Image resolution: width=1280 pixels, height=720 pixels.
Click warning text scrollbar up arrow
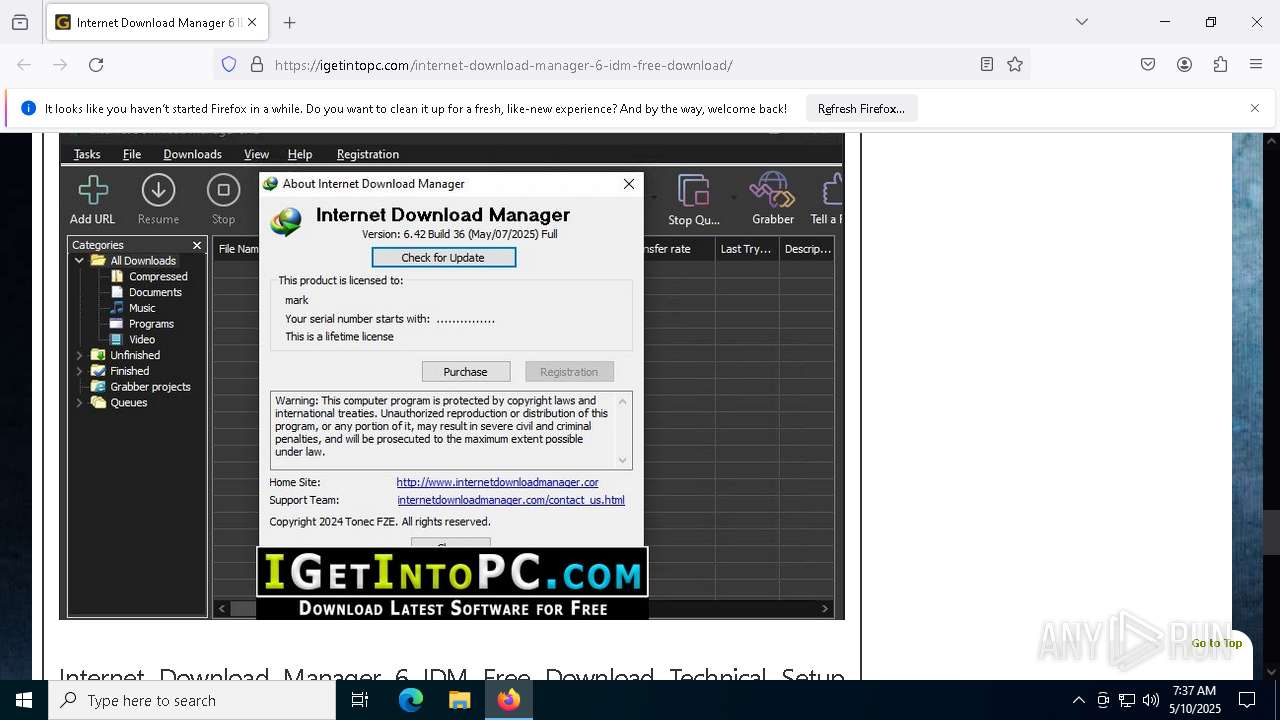click(623, 401)
